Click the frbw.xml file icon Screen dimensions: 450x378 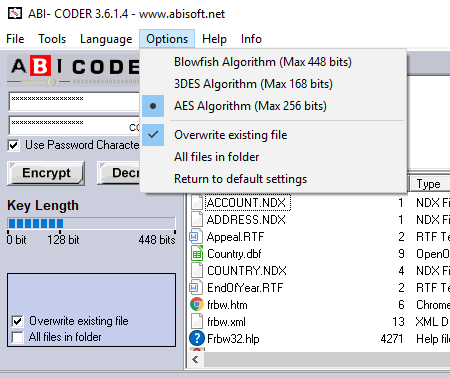(197, 322)
